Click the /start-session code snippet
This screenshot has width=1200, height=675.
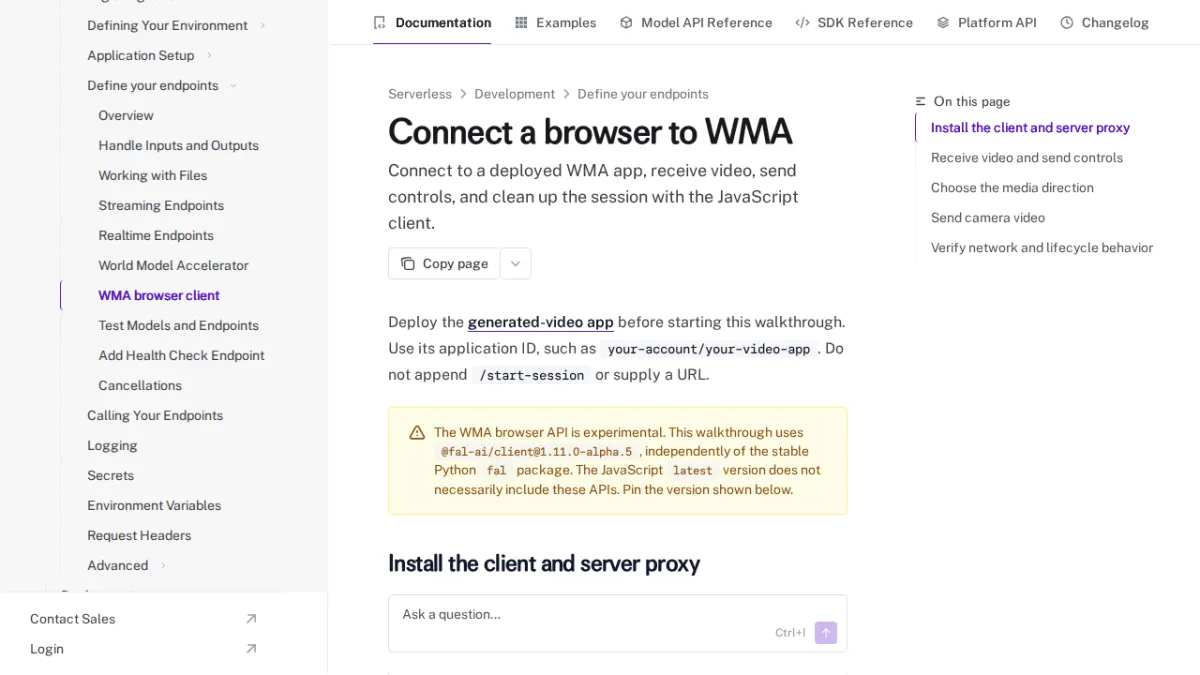(x=532, y=375)
